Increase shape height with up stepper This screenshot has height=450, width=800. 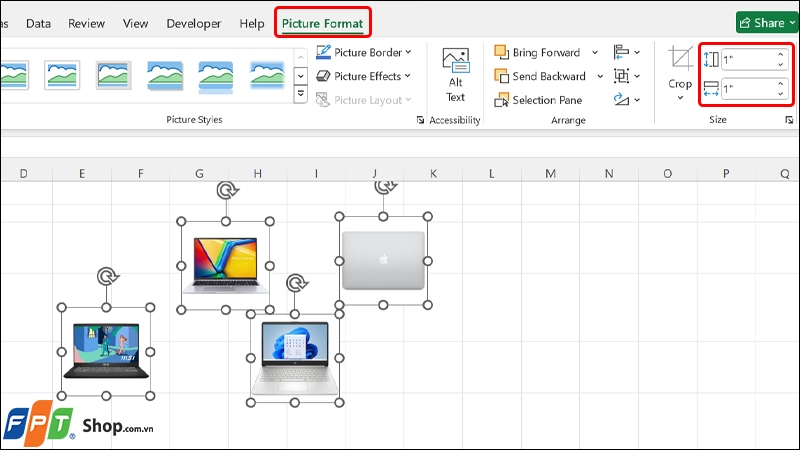pyautogui.click(x=781, y=55)
